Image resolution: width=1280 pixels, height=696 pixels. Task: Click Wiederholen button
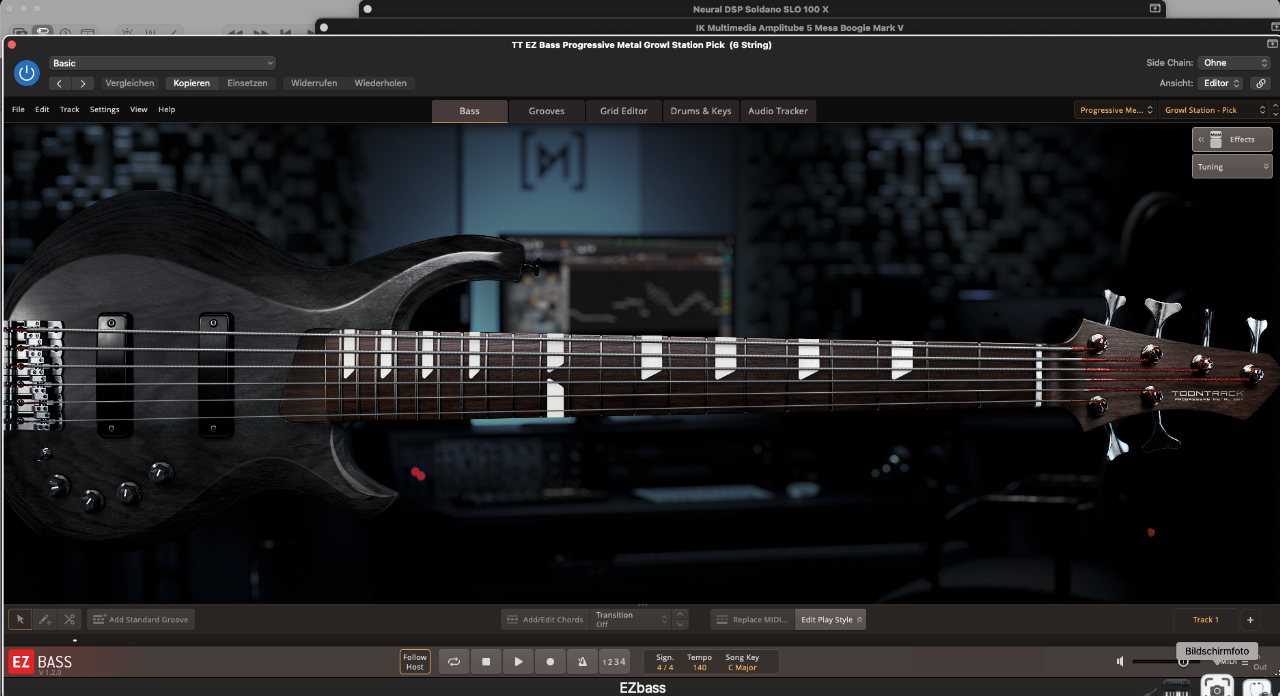tap(380, 83)
